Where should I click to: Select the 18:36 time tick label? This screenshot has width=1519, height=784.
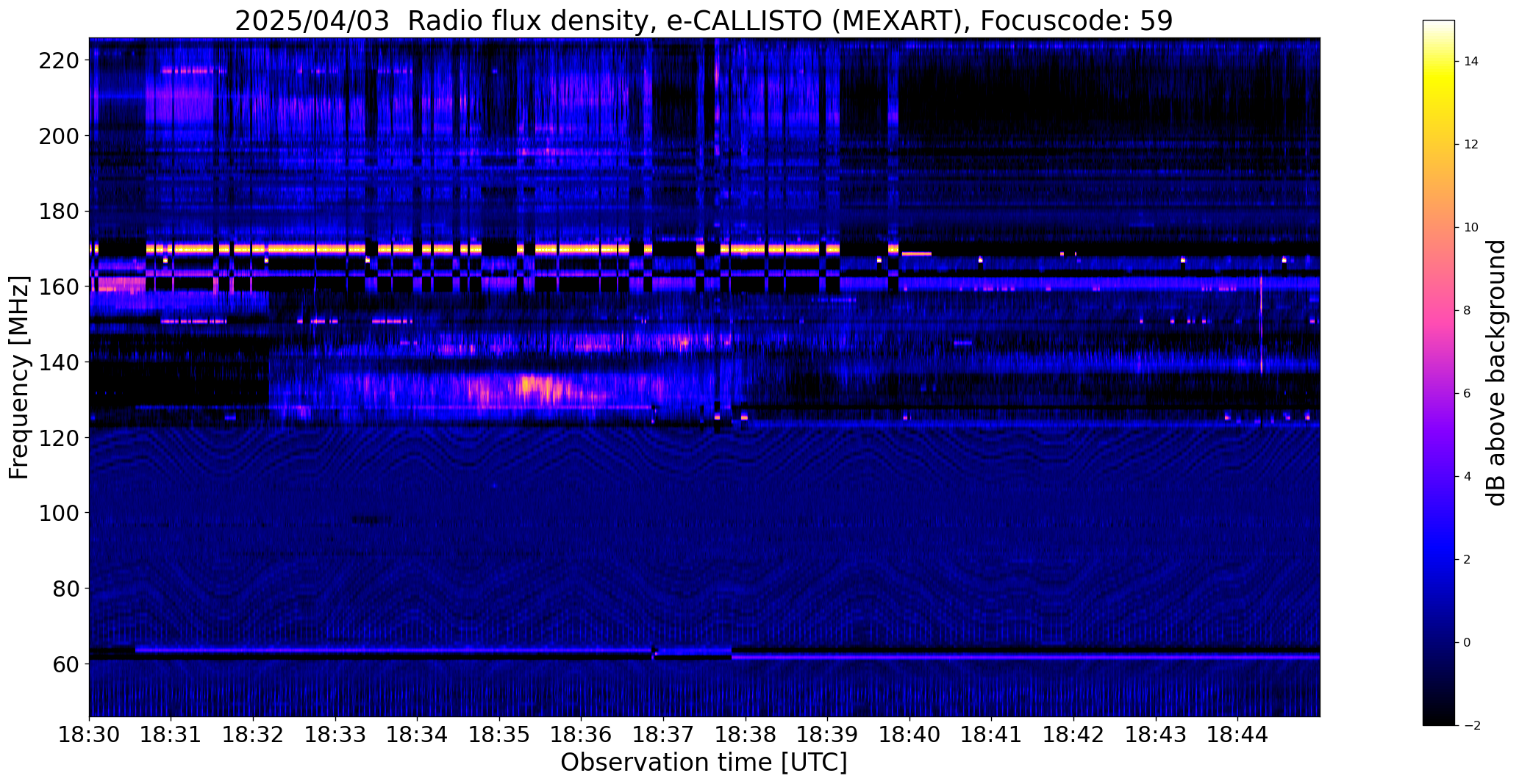582,735
